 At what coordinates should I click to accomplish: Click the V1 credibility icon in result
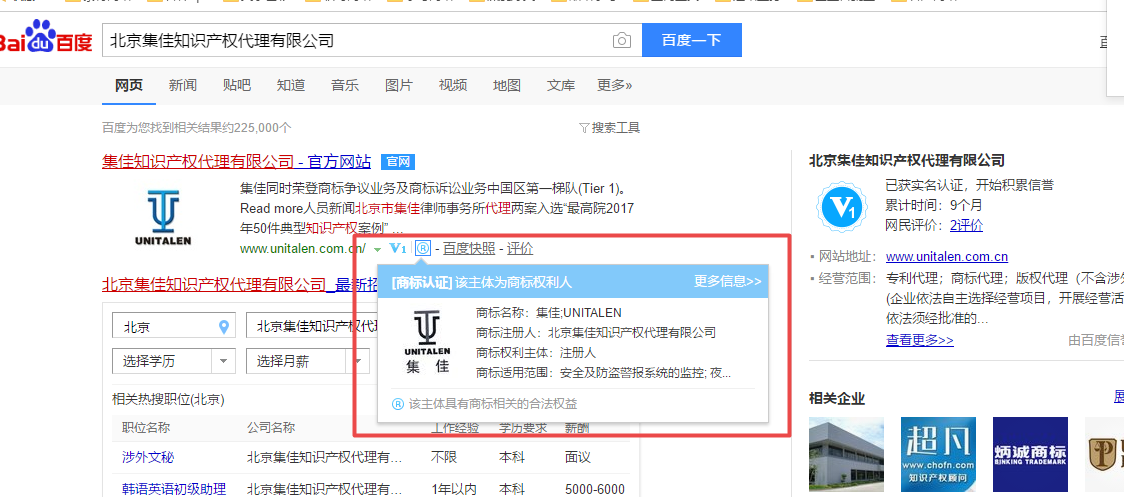(x=398, y=249)
